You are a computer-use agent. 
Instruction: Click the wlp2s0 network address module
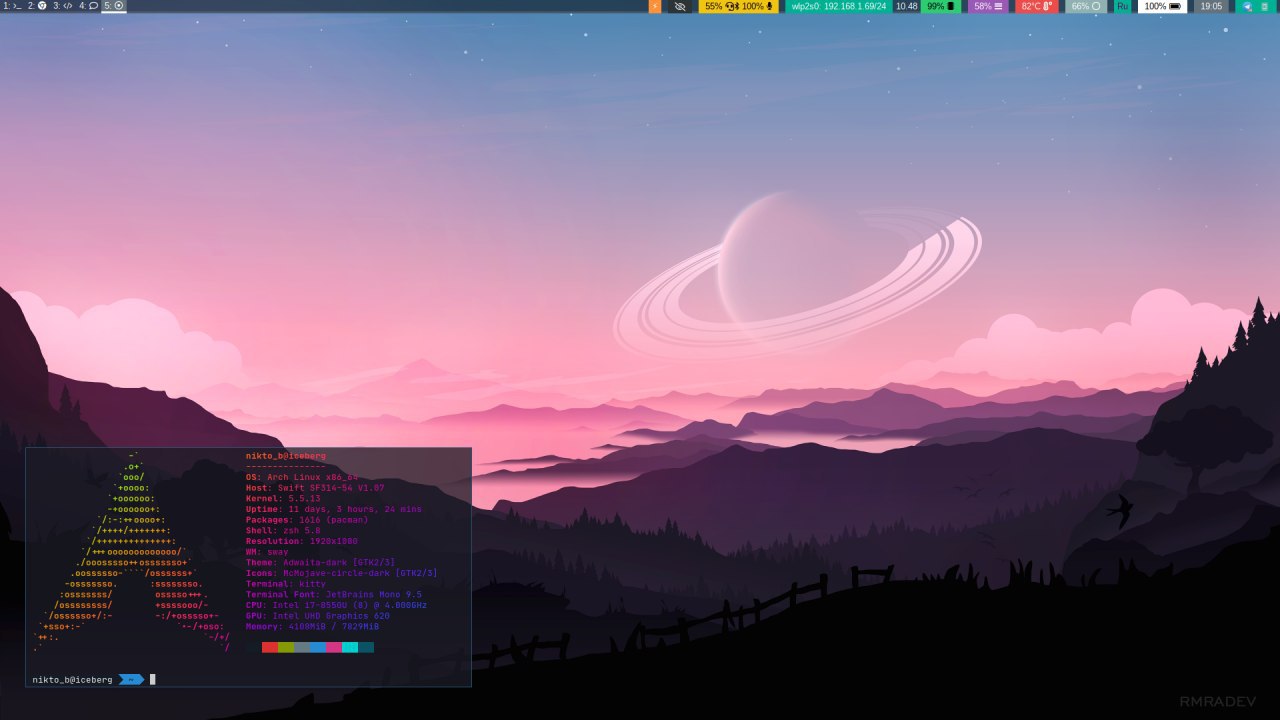838,6
